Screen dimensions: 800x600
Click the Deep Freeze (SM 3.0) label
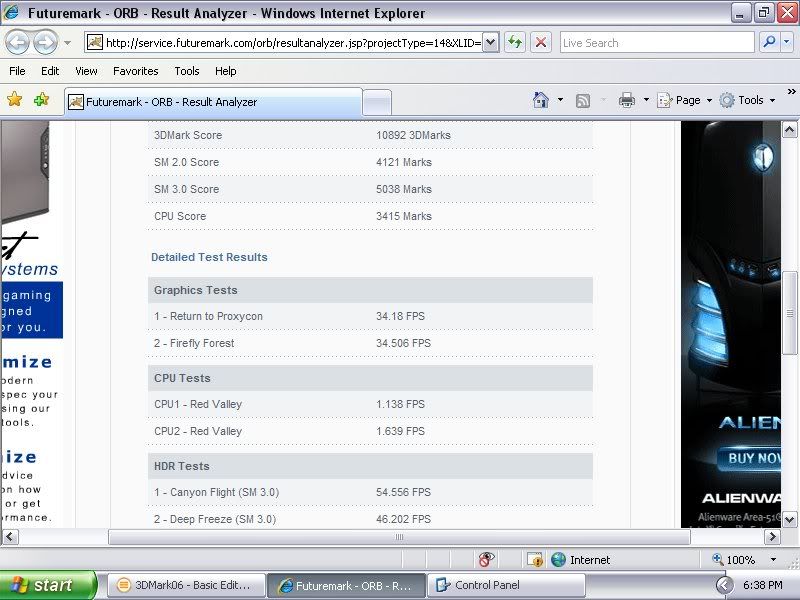[x=215, y=519]
